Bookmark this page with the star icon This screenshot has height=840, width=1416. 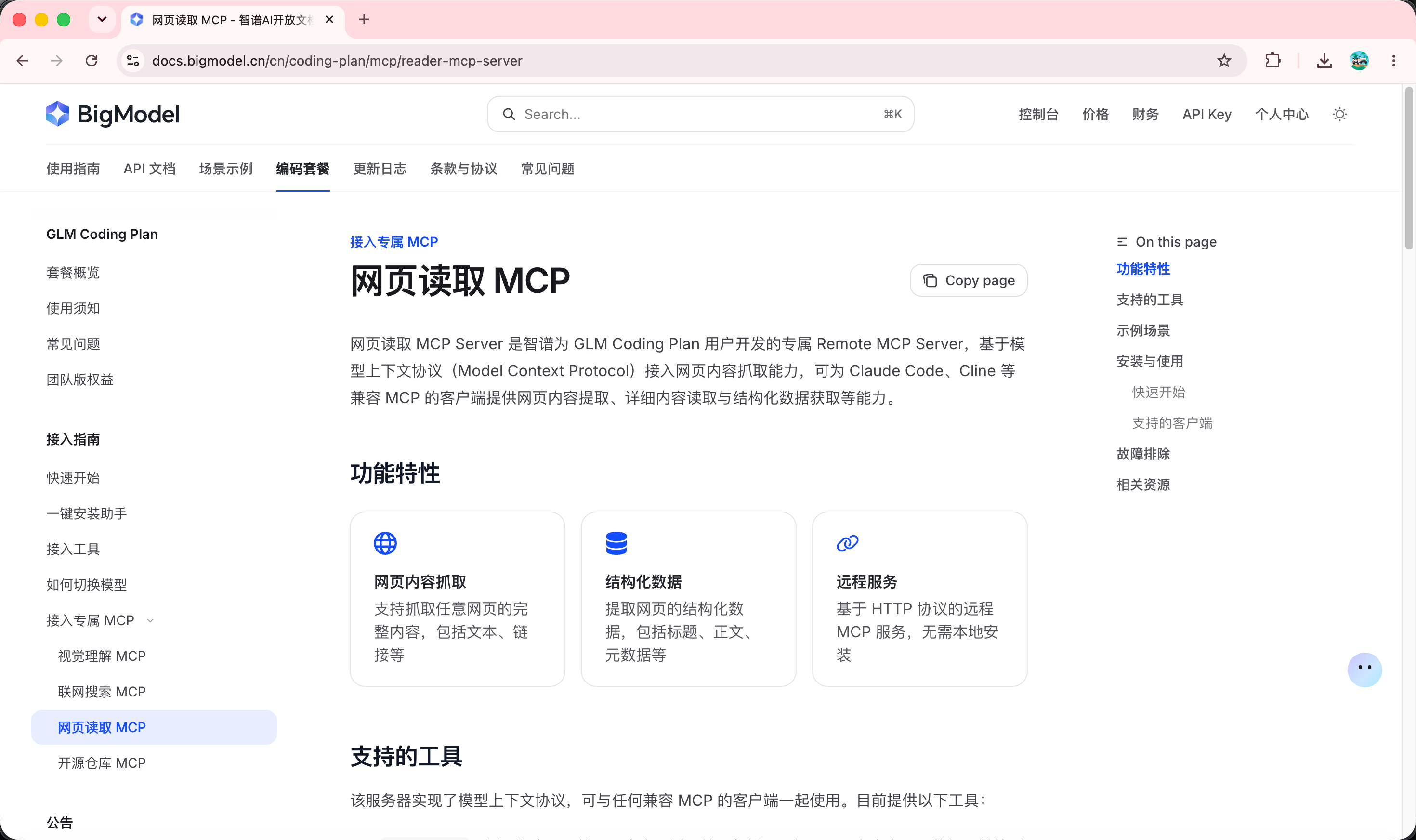1223,61
